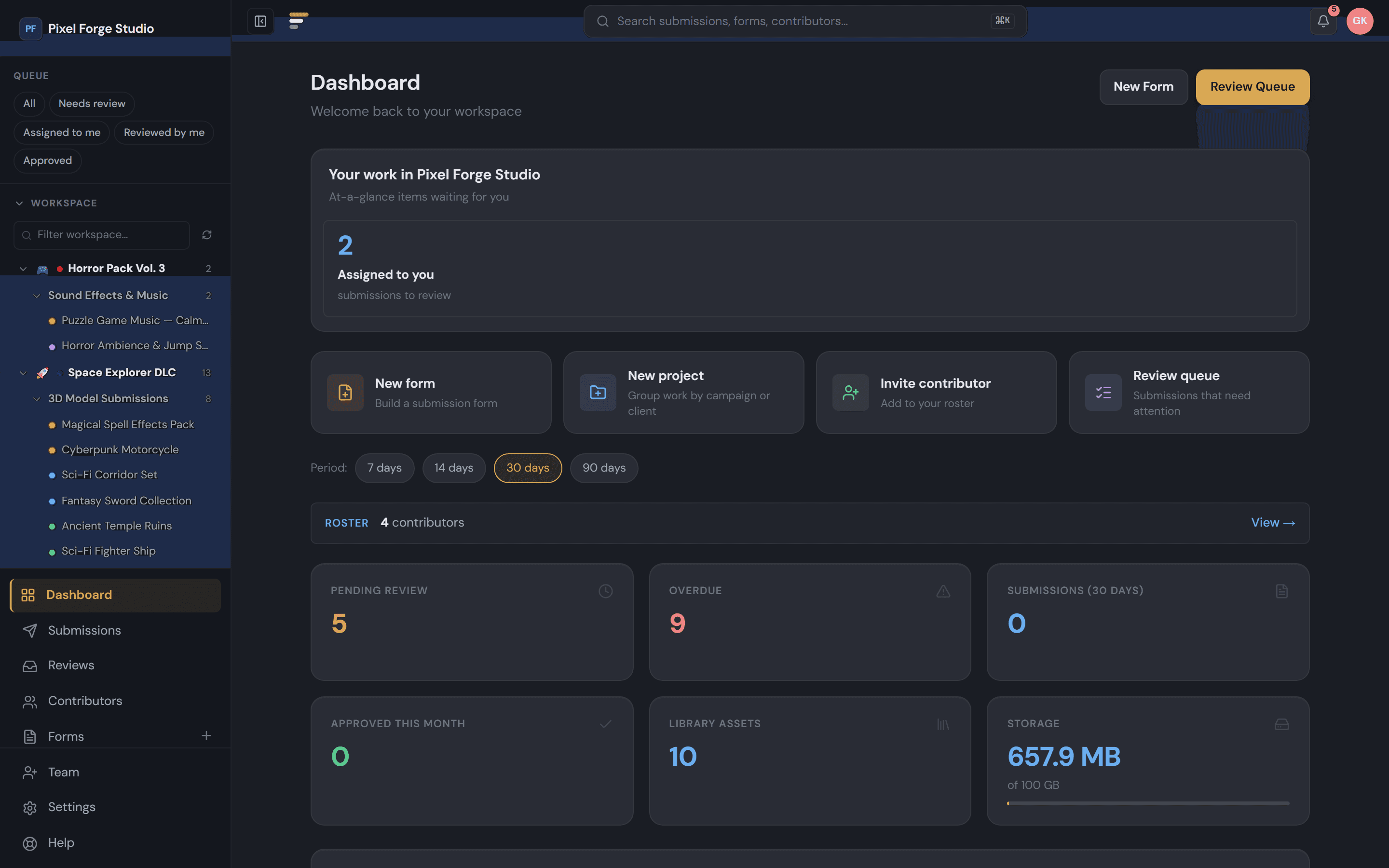The height and width of the screenshot is (868, 1389).
Task: Open the GK user avatar menu
Action: [x=1359, y=21]
